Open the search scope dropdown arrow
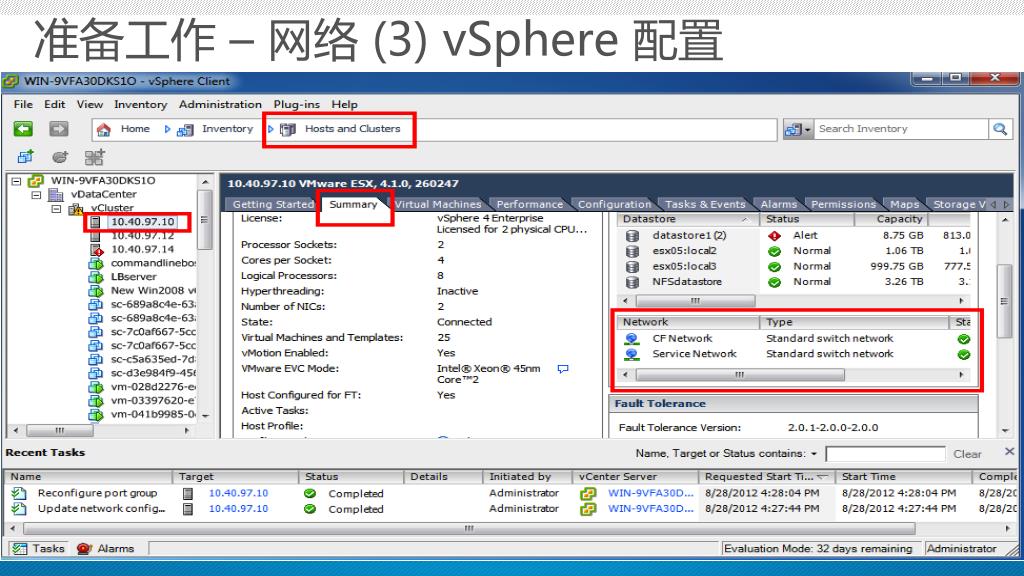Viewport: 1024px width, 576px height. (807, 129)
